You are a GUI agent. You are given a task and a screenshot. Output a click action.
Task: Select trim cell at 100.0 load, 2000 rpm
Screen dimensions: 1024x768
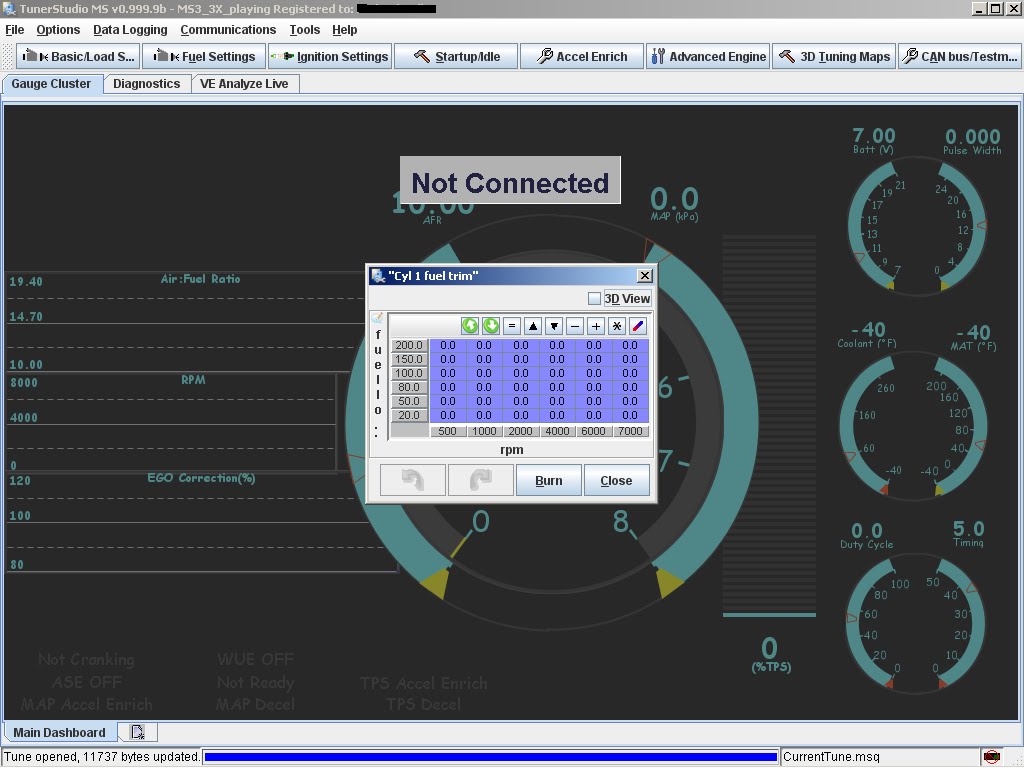520,373
